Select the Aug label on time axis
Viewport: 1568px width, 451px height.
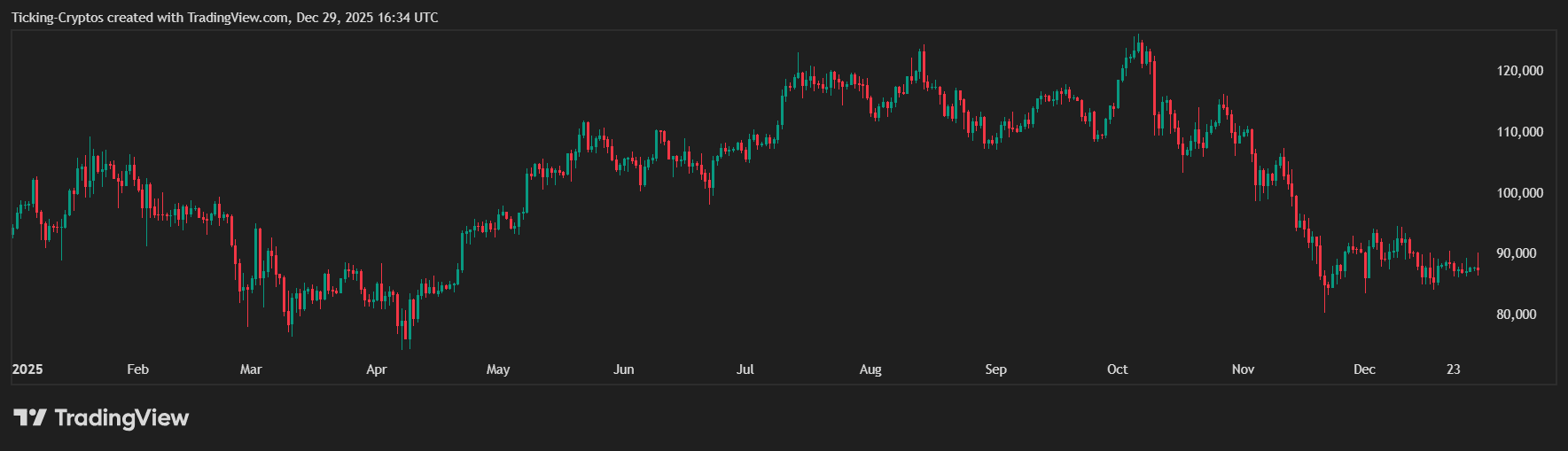[x=870, y=369]
